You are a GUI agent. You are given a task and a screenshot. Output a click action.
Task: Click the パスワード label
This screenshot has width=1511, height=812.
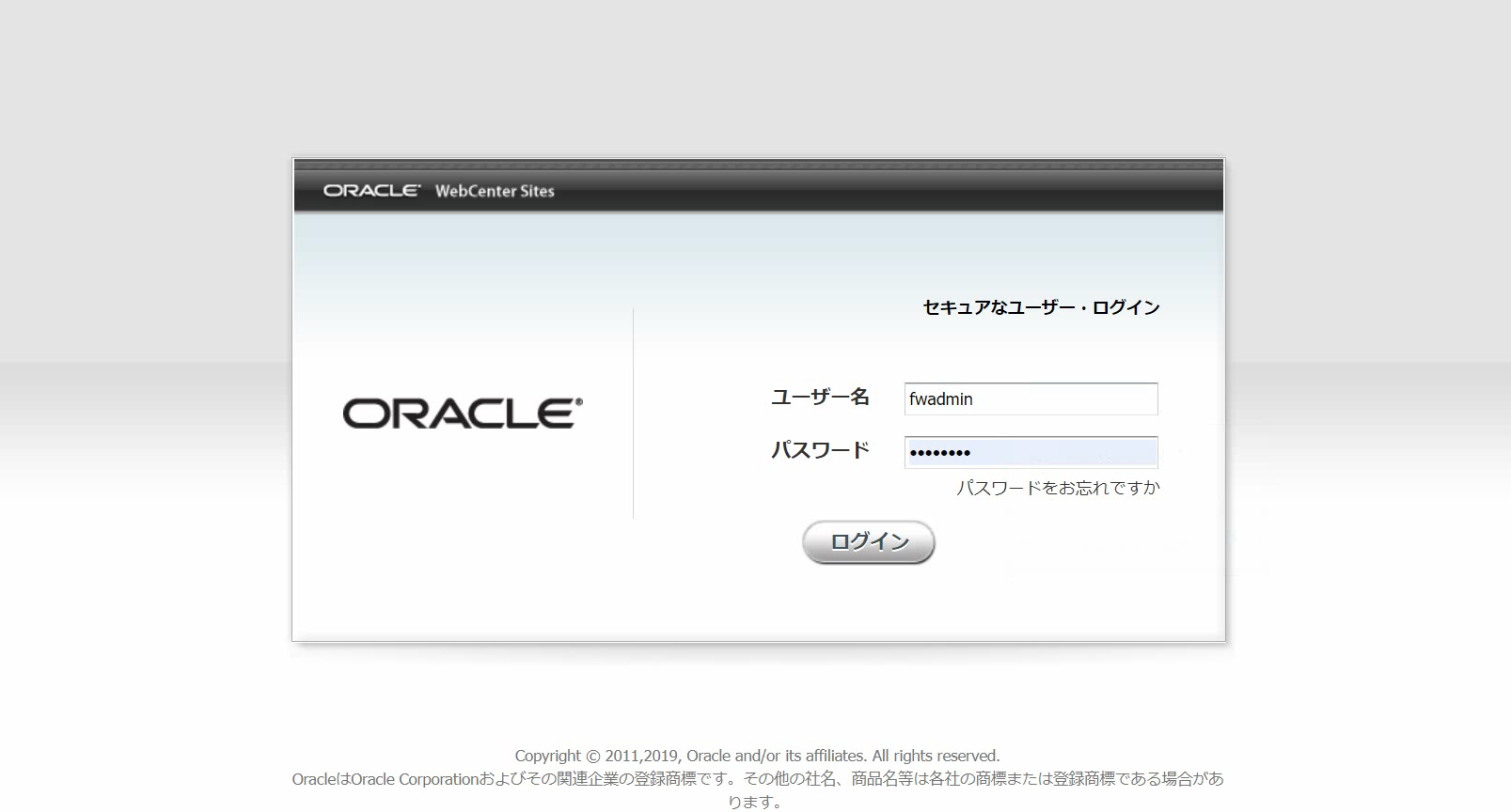[820, 450]
